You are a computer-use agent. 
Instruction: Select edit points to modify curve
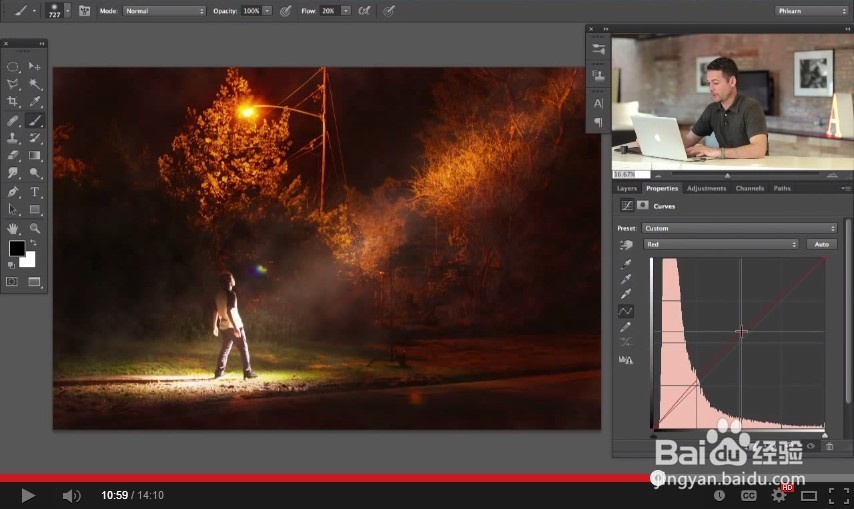pos(626,311)
